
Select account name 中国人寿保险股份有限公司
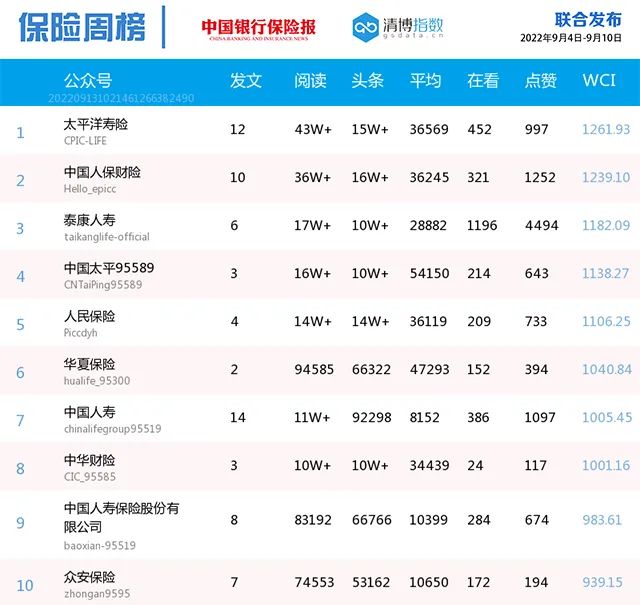click(x=121, y=518)
